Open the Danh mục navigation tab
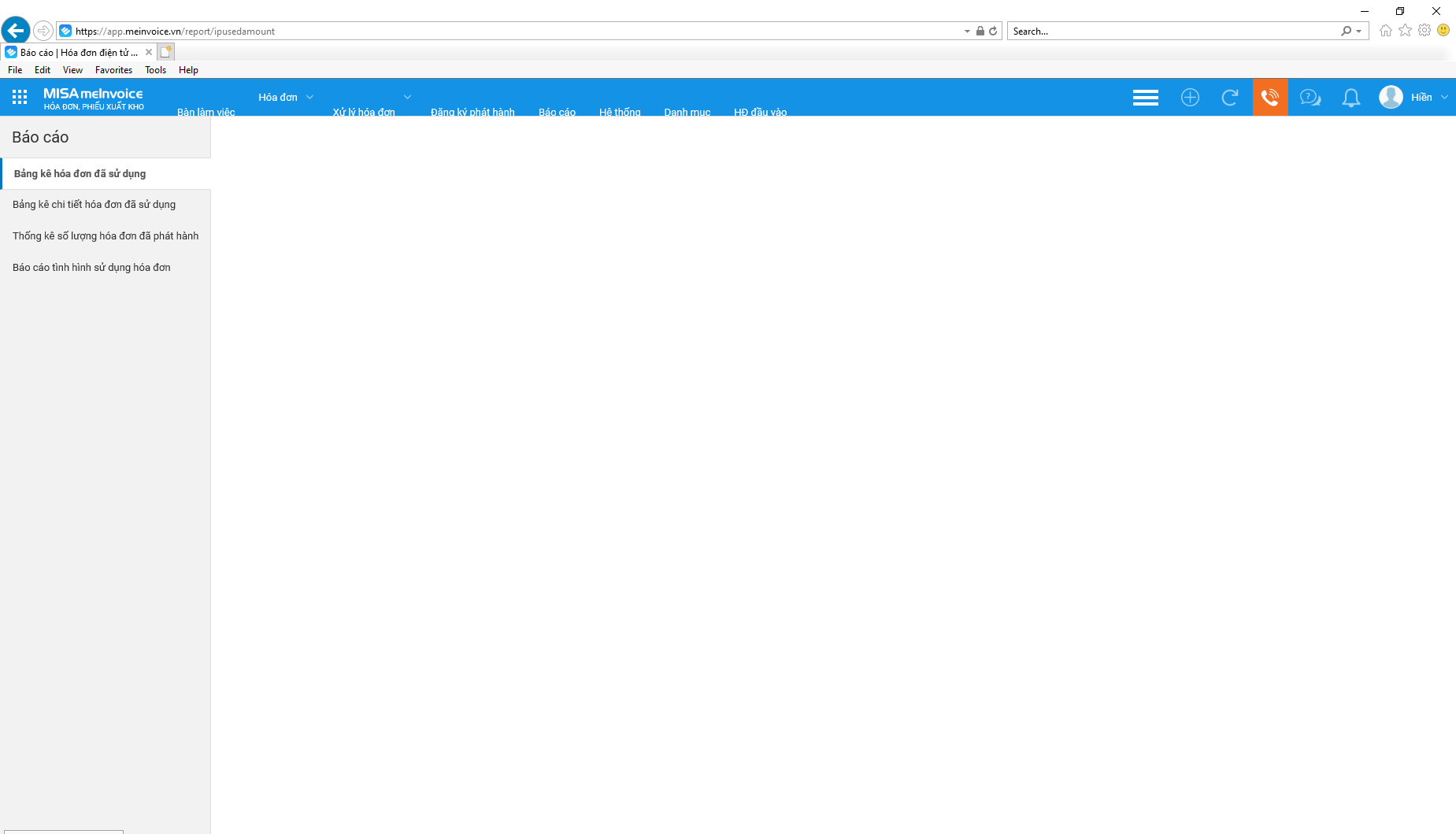1456x834 pixels. pyautogui.click(x=687, y=112)
